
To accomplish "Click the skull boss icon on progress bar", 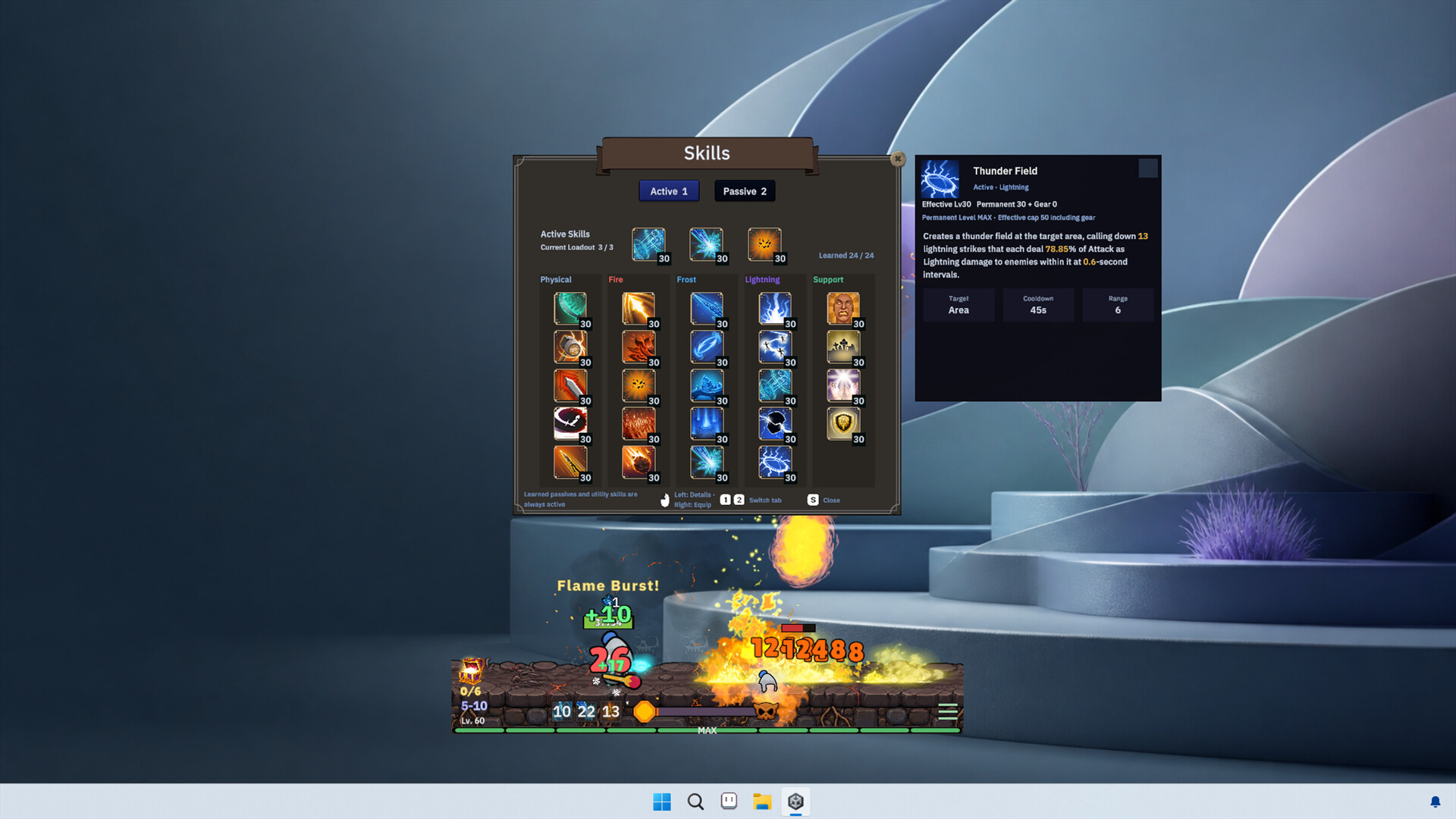I will pos(767,711).
